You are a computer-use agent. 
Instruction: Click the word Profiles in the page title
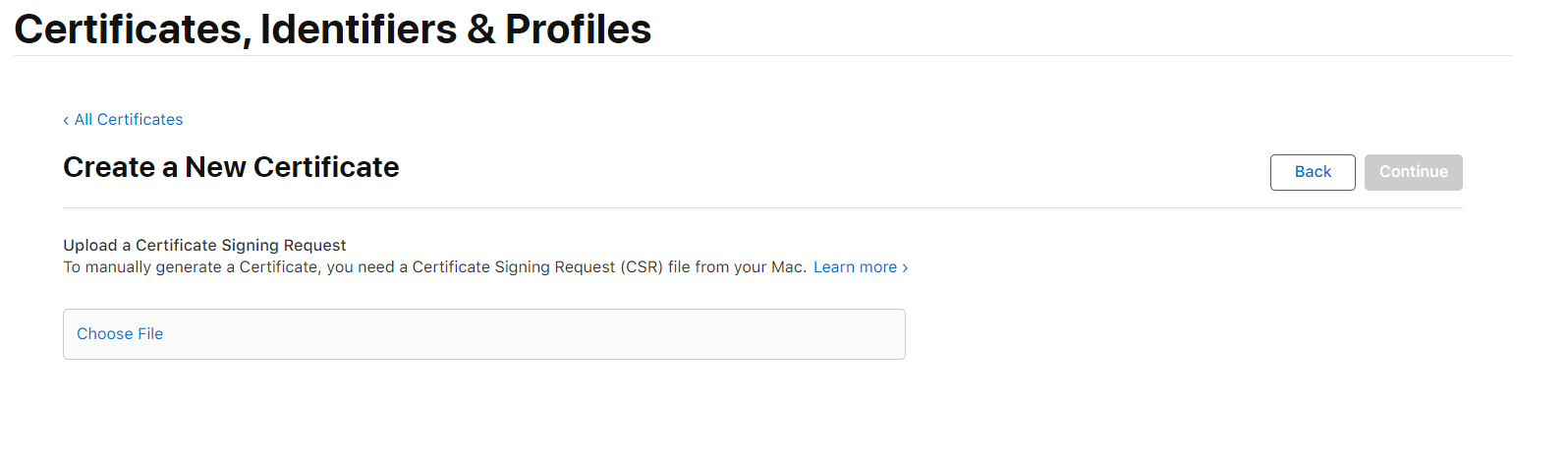[x=578, y=29]
